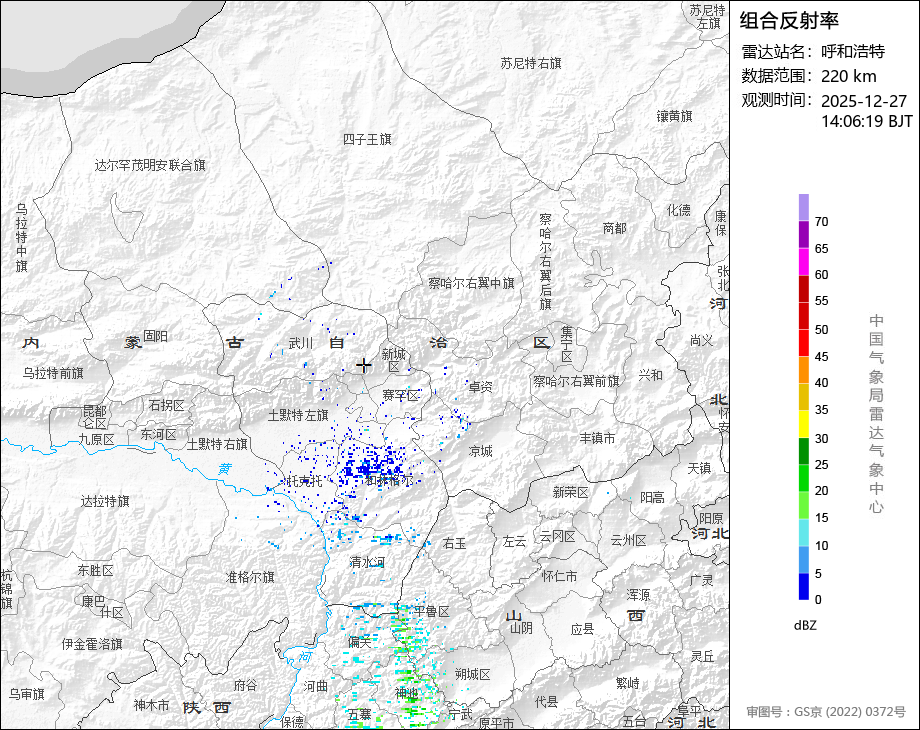
Task: Click the dBZ unit label under legend
Action: pyautogui.click(x=805, y=626)
